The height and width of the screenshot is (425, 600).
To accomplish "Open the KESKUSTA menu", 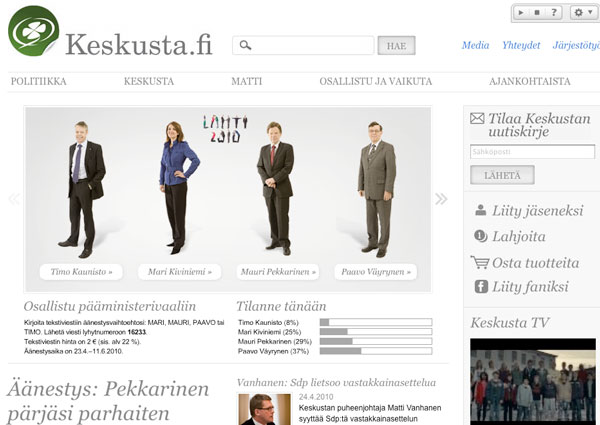I will [149, 81].
